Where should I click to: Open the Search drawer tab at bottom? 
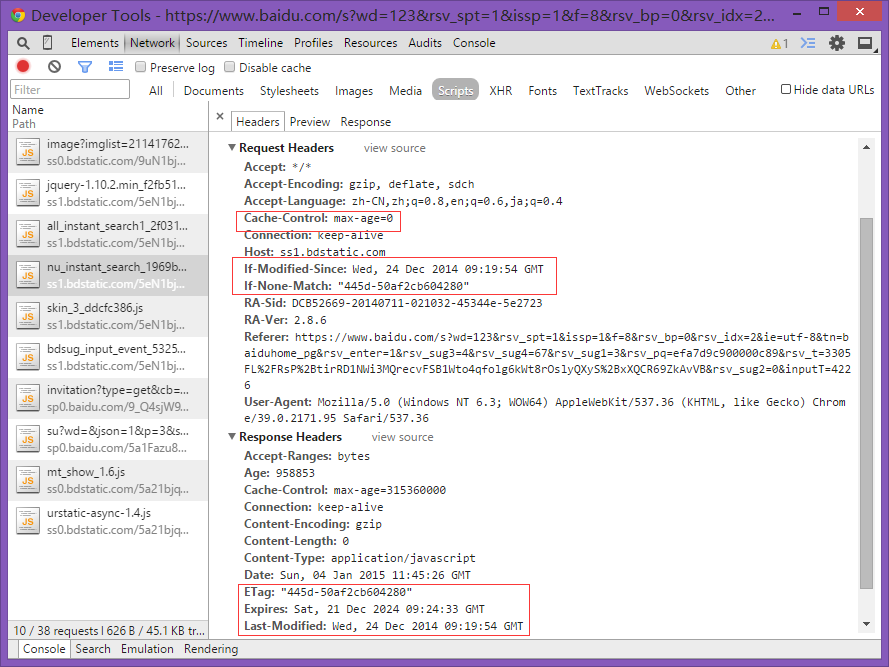coord(93,649)
